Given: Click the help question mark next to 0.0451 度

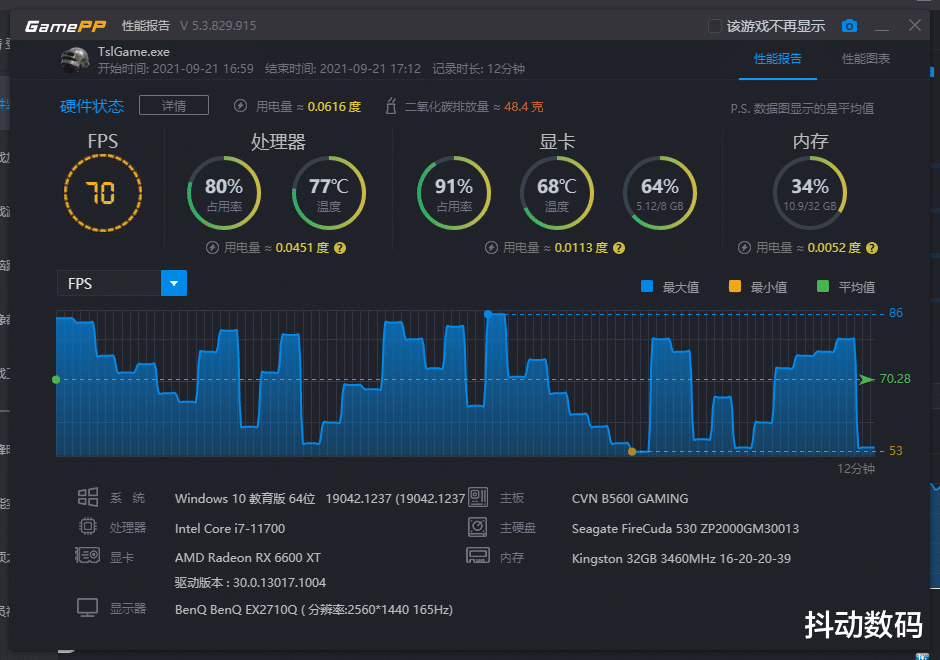Looking at the screenshot, I should pos(340,248).
